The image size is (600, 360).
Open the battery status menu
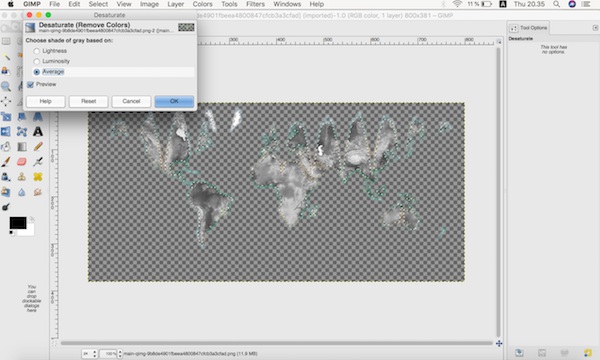[x=479, y=4]
